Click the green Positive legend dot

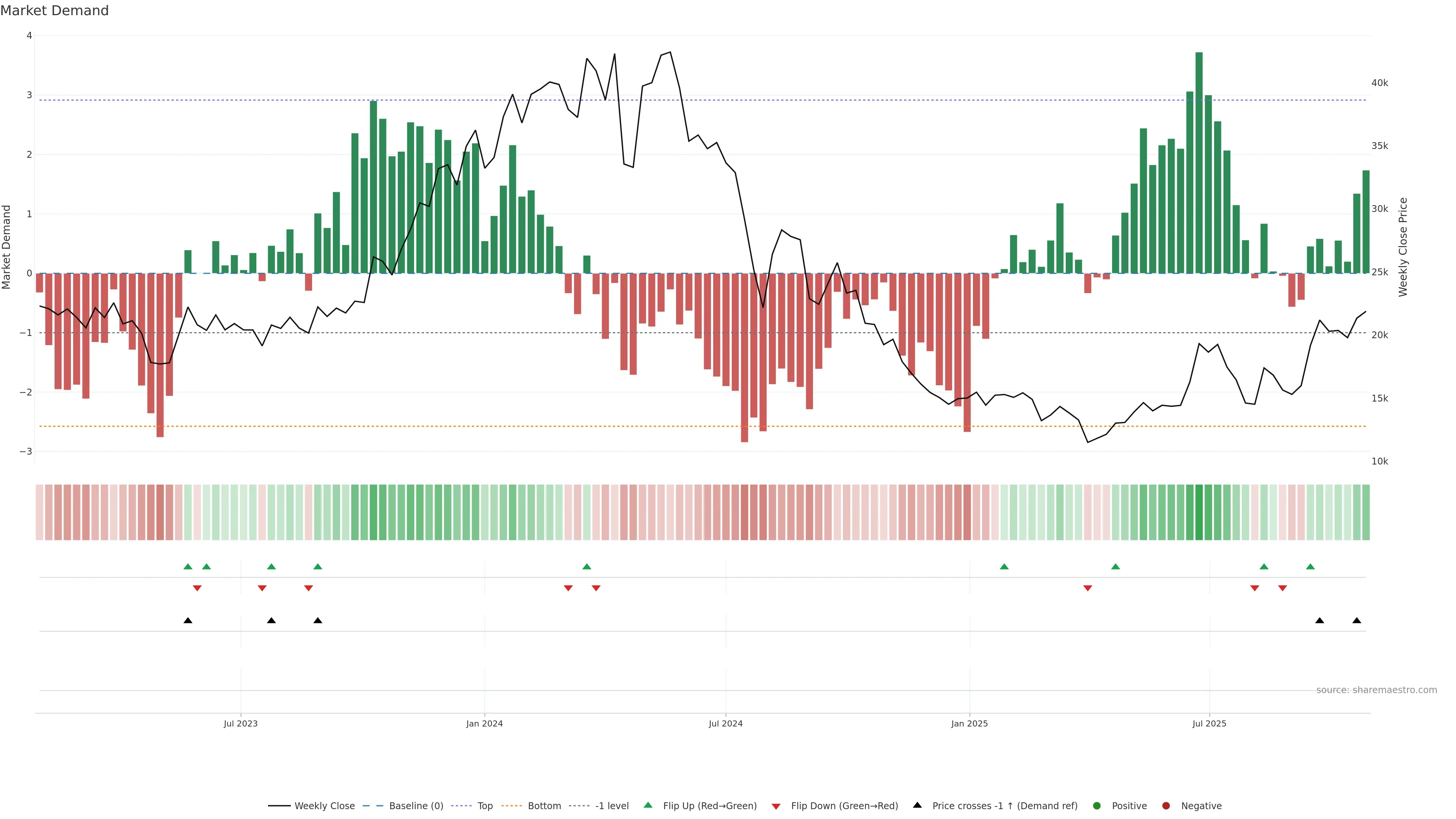click(x=1097, y=806)
